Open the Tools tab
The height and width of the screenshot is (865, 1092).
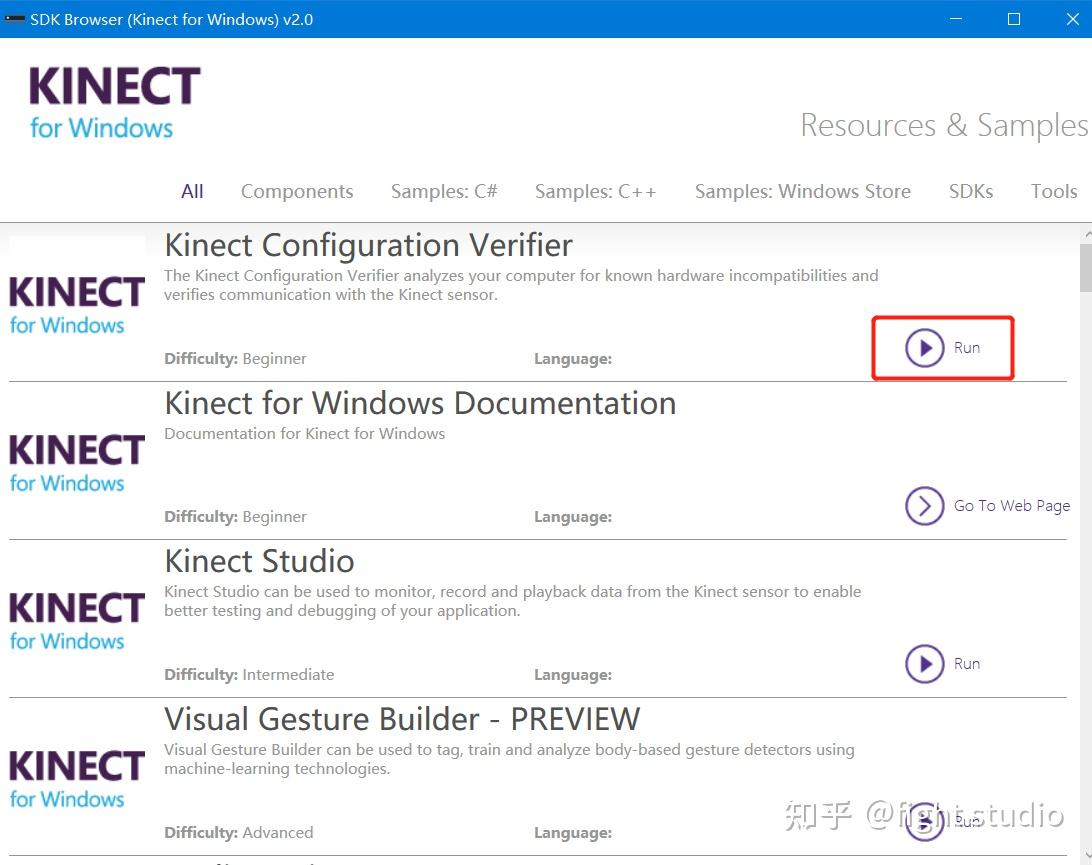1054,191
